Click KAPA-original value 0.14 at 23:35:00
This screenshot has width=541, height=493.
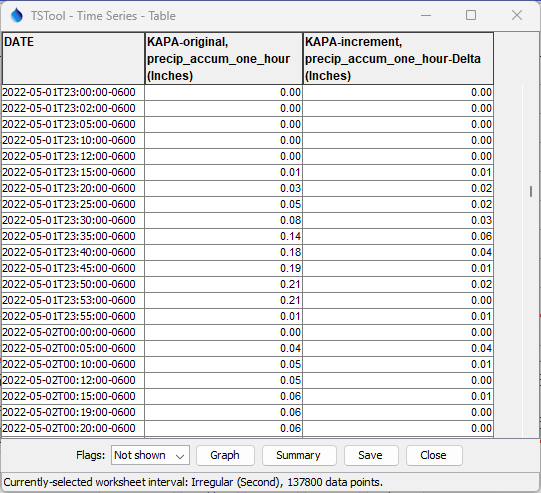click(224, 236)
